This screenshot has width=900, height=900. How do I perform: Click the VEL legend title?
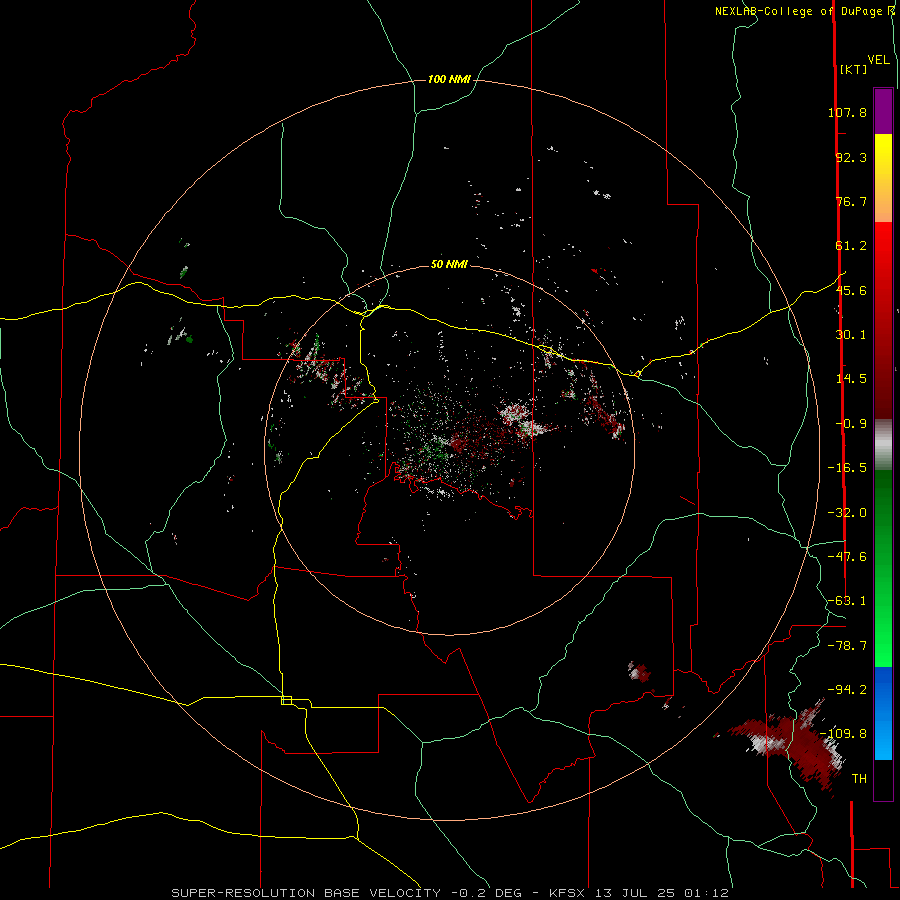pos(878,60)
